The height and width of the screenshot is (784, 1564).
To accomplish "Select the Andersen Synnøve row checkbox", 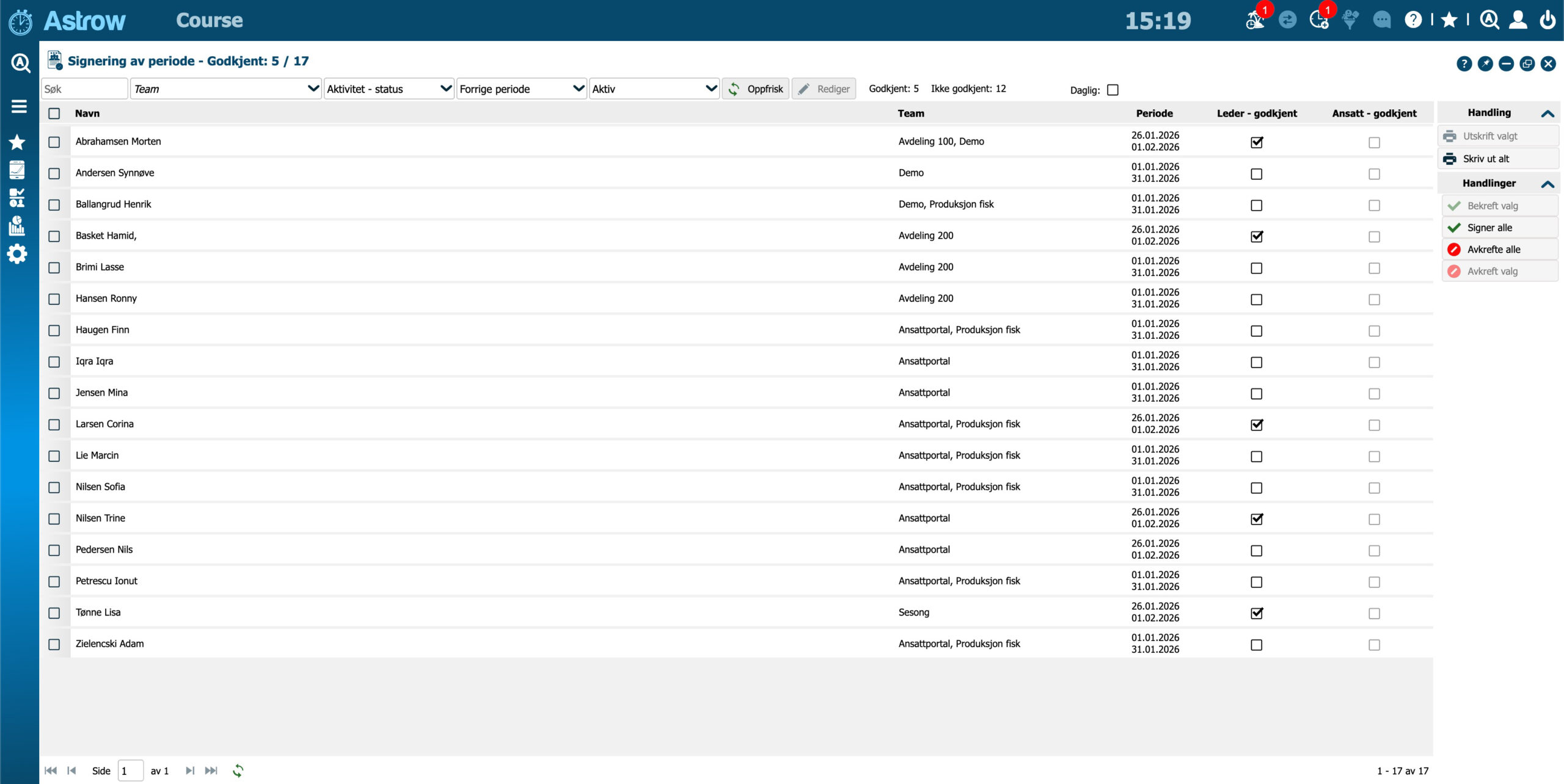I will tap(54, 173).
